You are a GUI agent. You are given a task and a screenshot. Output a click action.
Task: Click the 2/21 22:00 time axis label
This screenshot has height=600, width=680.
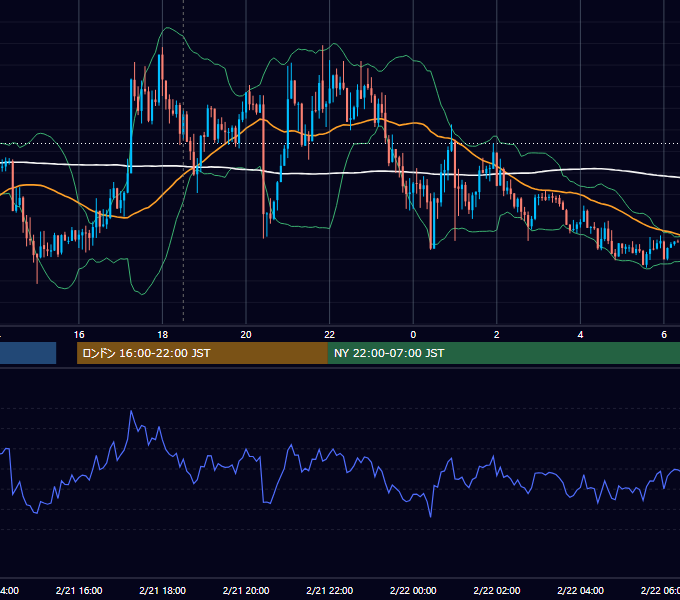tap(330, 590)
